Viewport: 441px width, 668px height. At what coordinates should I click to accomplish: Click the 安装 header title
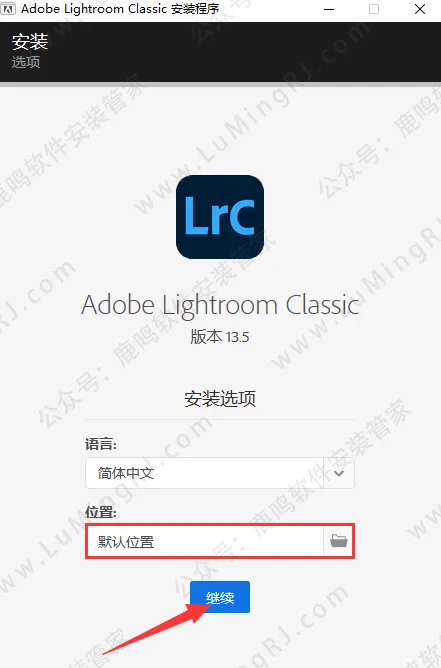(30, 42)
